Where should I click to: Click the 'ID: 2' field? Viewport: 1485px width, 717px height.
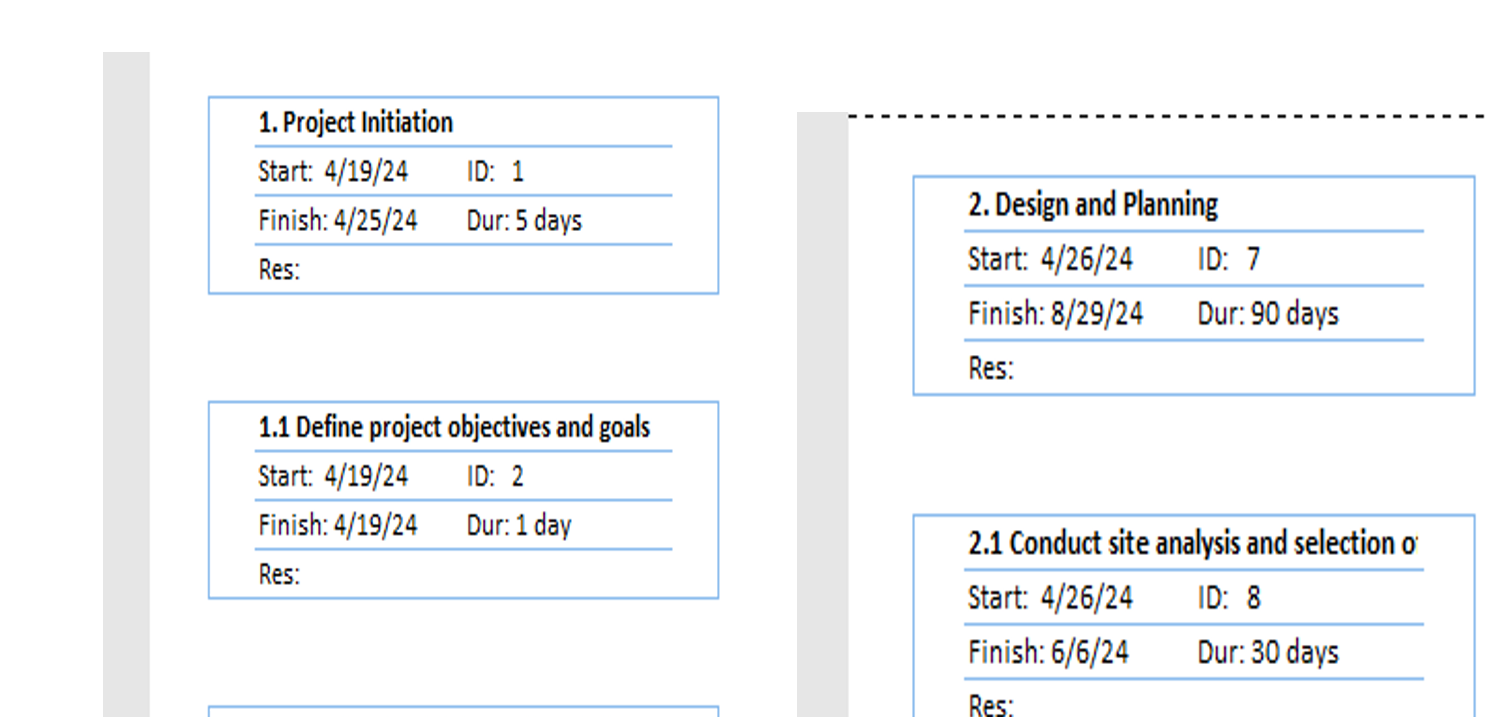495,476
